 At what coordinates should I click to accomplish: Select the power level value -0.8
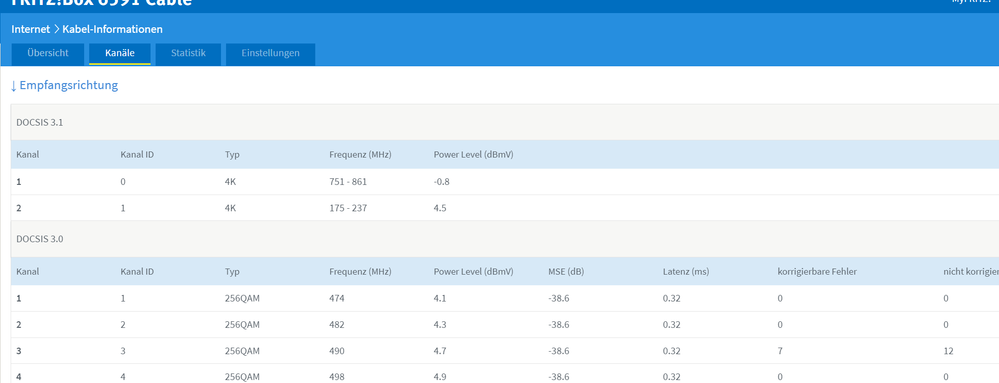pos(442,182)
